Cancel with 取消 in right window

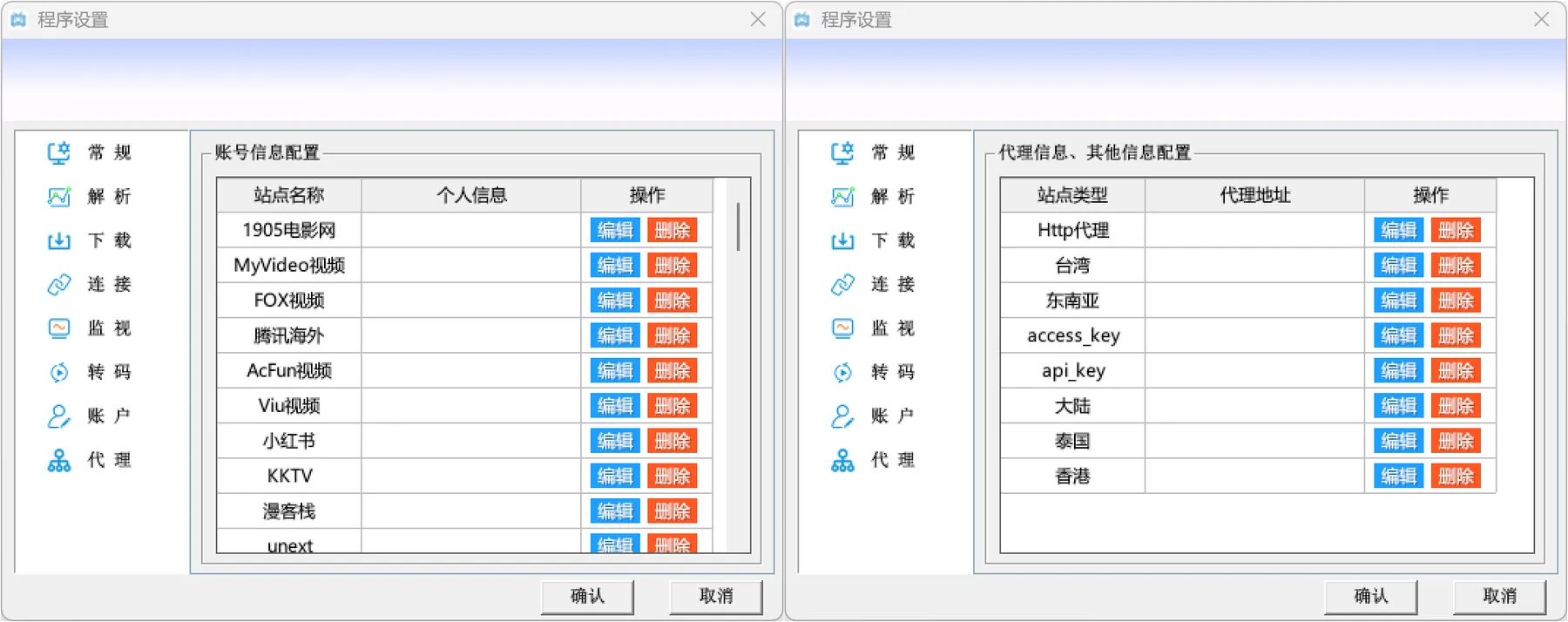tap(1500, 596)
